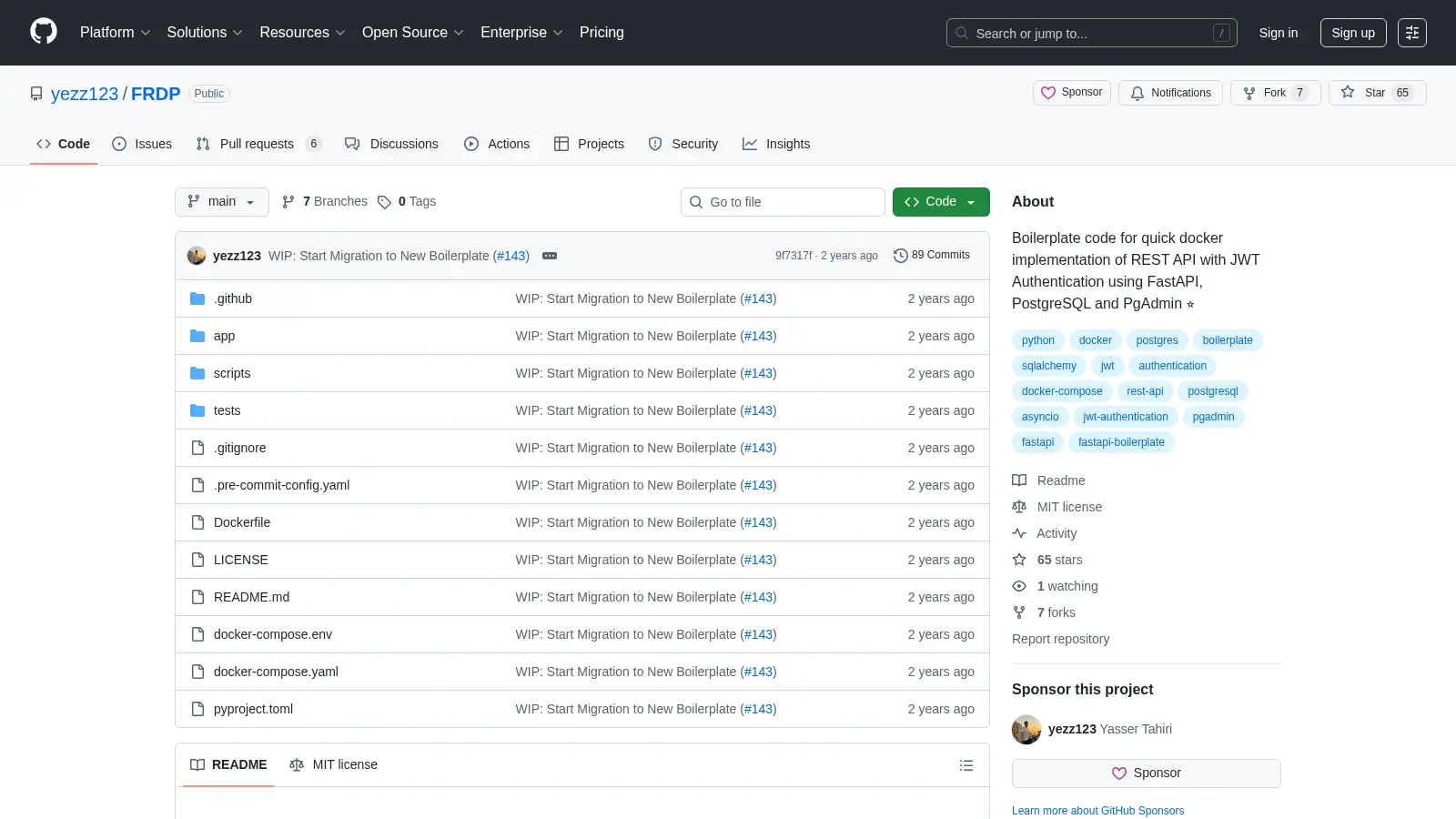Click the Readme book icon in About

point(1019,480)
